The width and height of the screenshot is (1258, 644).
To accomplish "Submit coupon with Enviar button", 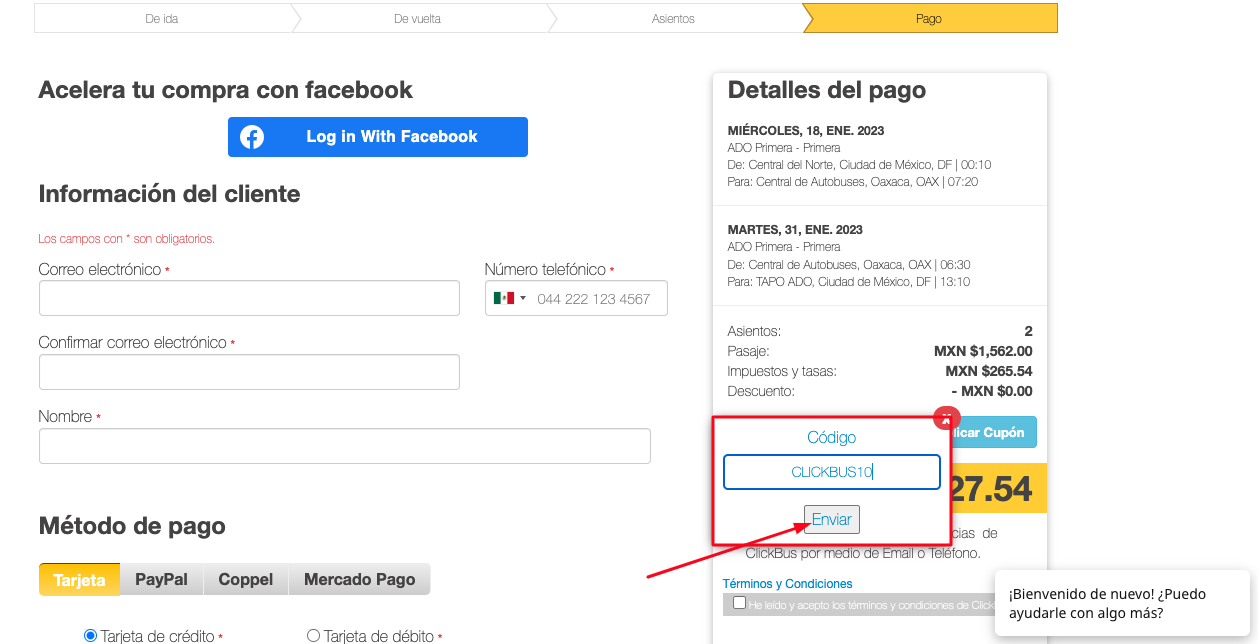I will (x=832, y=520).
